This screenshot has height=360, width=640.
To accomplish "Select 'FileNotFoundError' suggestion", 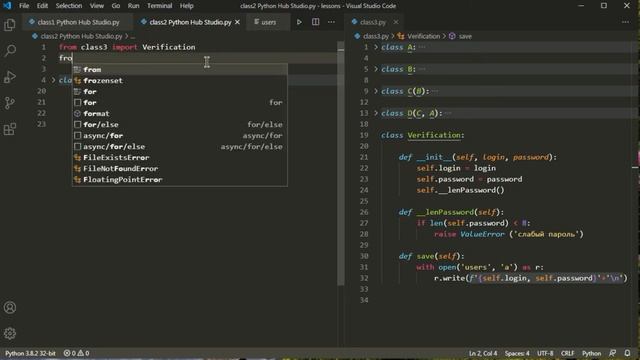I will tap(180, 169).
